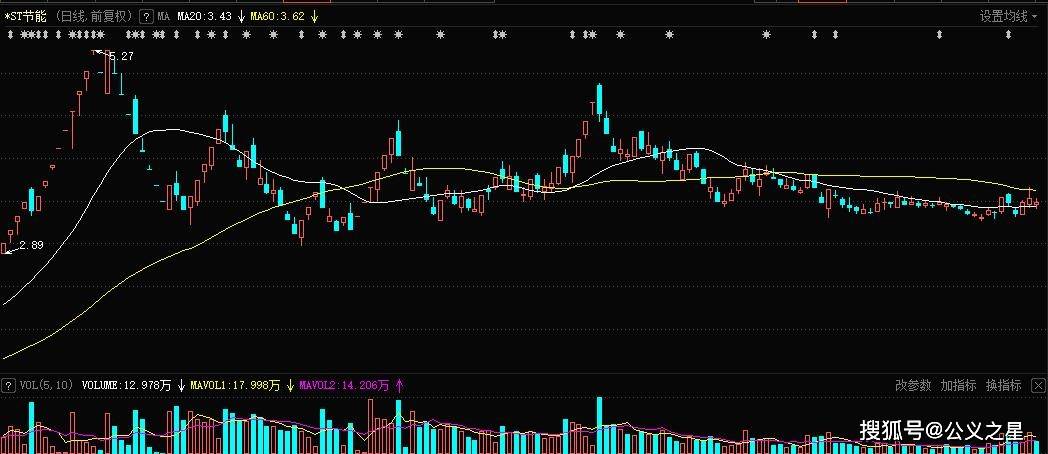The image size is (1048, 454).
Task: Click the MA20 down arrow indicator
Action: click(241, 16)
